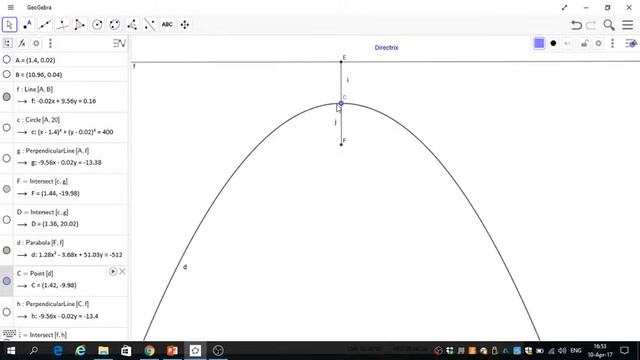Select the 'C = (1.42, -9.98)' value
The image size is (640, 360).
coord(54,285)
